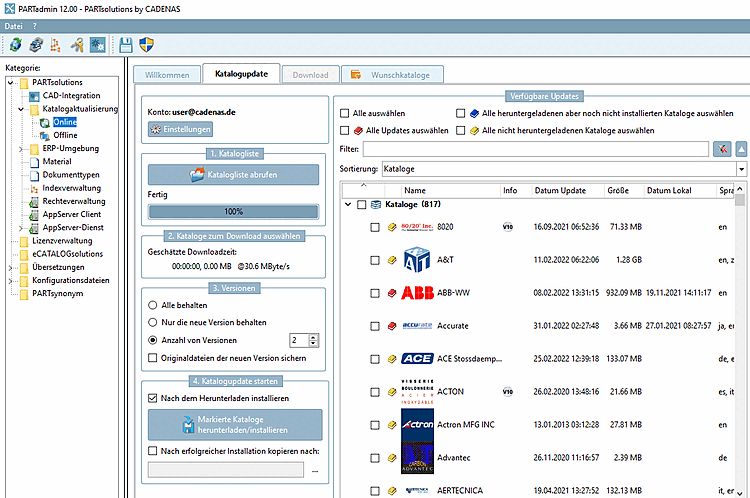Click the filter clear icon button

click(722, 149)
